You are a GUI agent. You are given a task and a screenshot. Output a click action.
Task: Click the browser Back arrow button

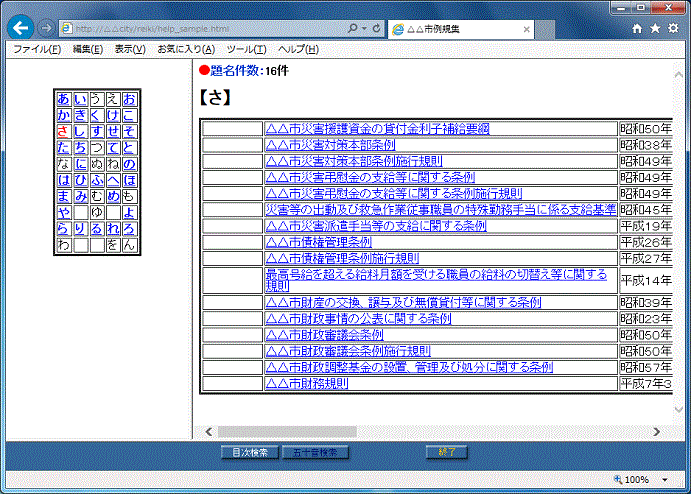[x=19, y=28]
